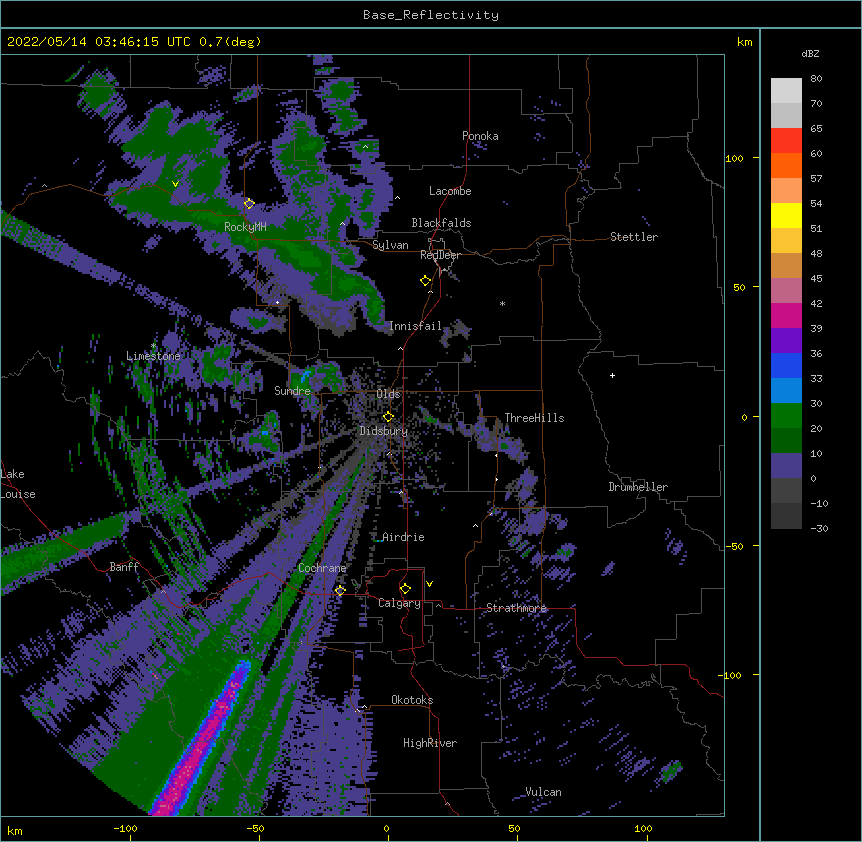Viewport: 862px width, 842px height.
Task: Click the HighRiver label
Action: point(430,743)
